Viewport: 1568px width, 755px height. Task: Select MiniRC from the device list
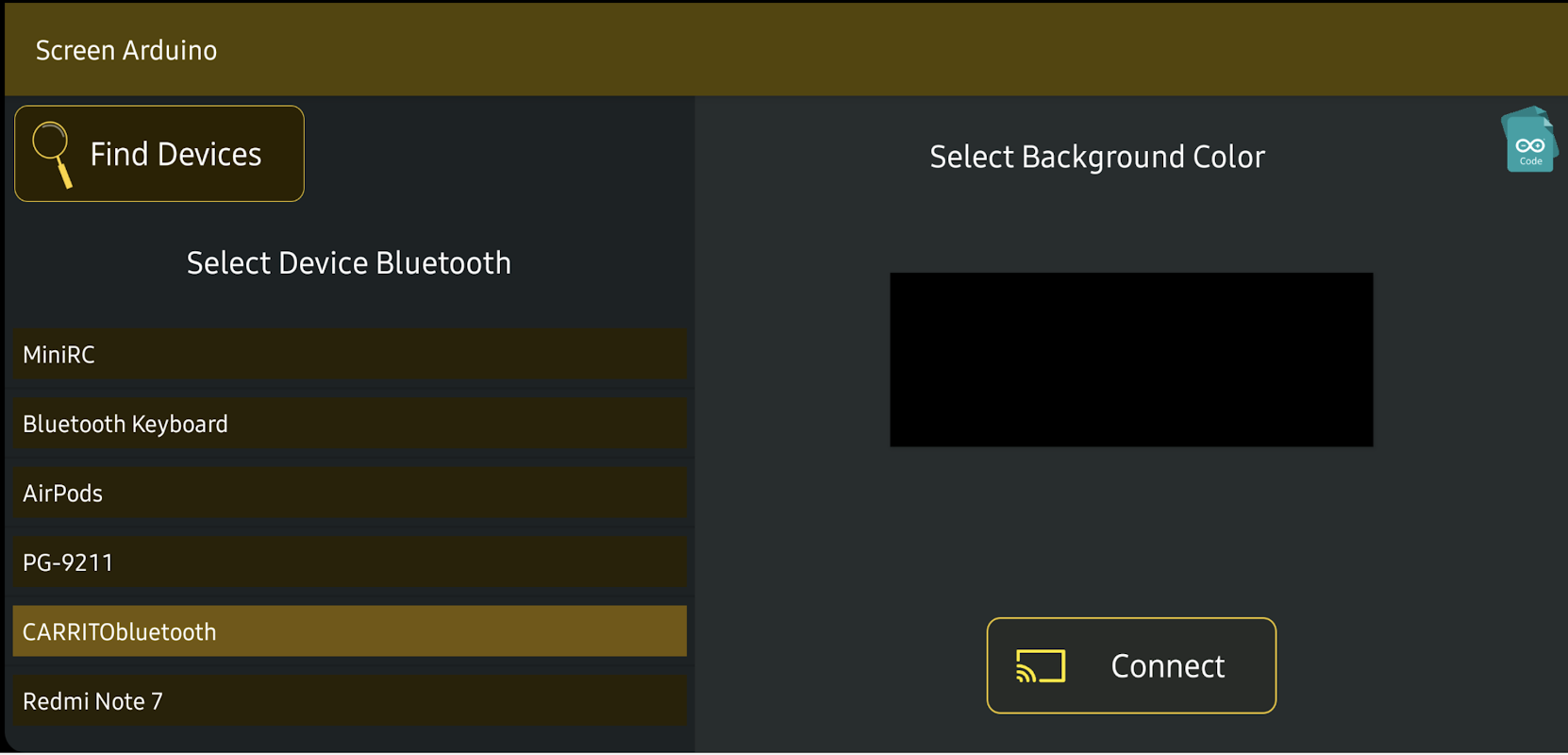[349, 355]
